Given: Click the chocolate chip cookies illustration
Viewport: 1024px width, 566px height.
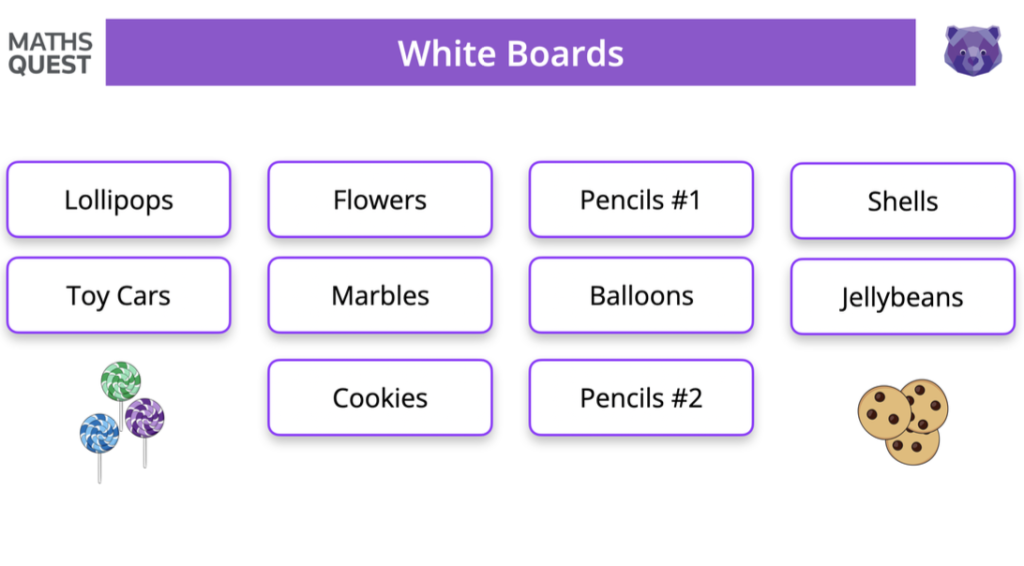Looking at the screenshot, I should [903, 421].
